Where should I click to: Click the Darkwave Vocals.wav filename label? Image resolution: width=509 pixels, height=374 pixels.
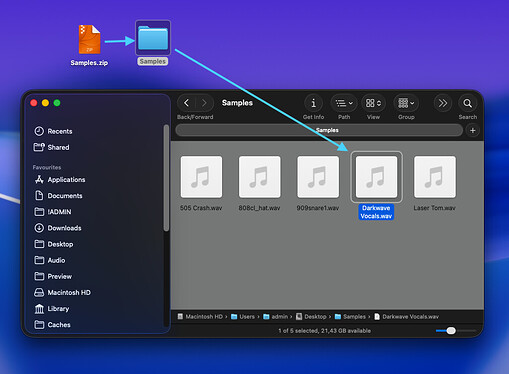click(x=376, y=212)
